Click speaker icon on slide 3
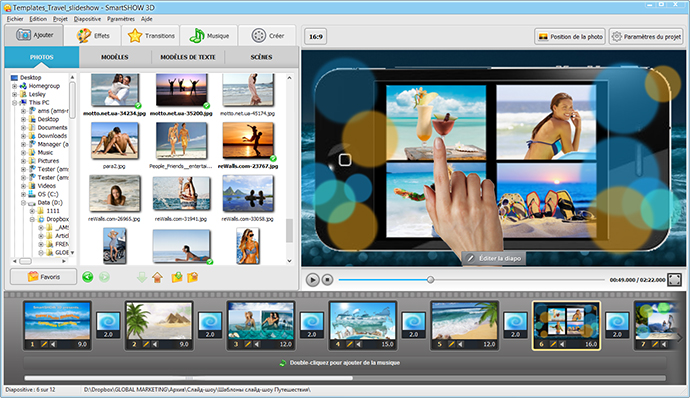 point(257,344)
